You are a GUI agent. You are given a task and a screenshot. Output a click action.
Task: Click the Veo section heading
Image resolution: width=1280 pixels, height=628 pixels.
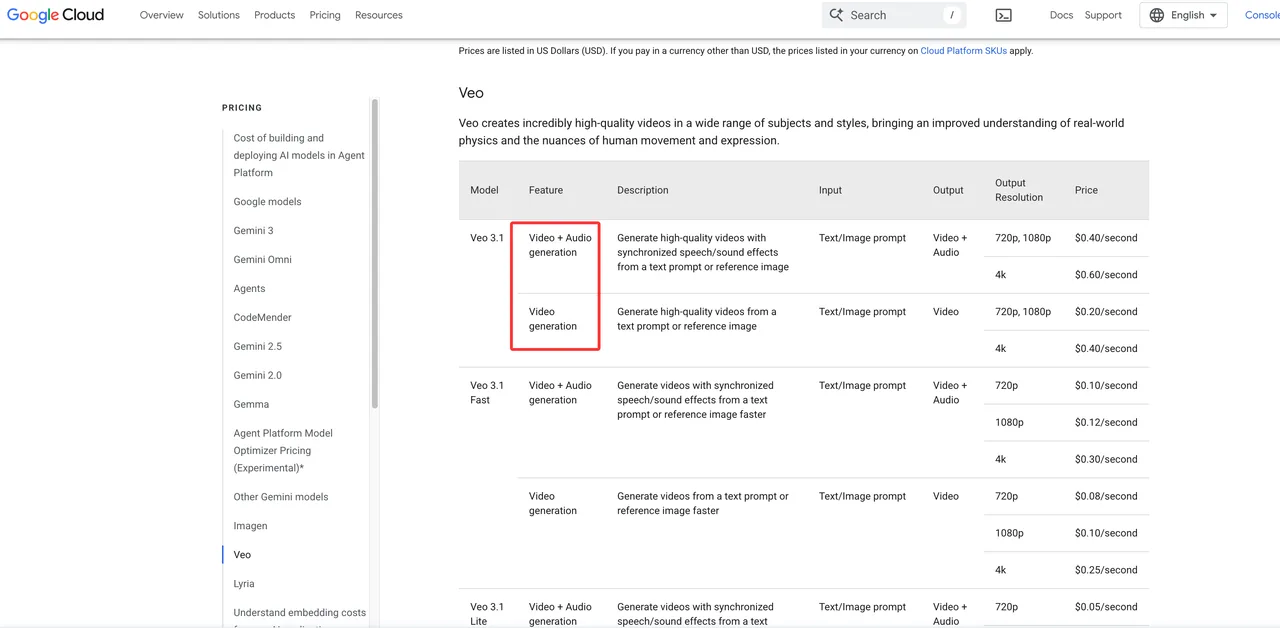coord(471,93)
